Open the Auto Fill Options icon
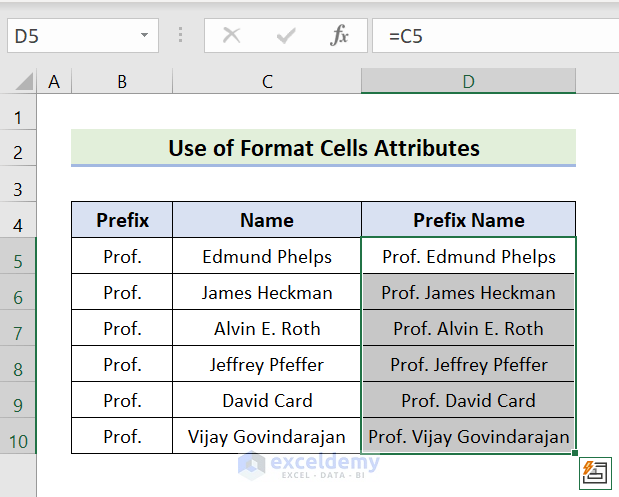Screen dimensions: 619x497 pos(597,472)
